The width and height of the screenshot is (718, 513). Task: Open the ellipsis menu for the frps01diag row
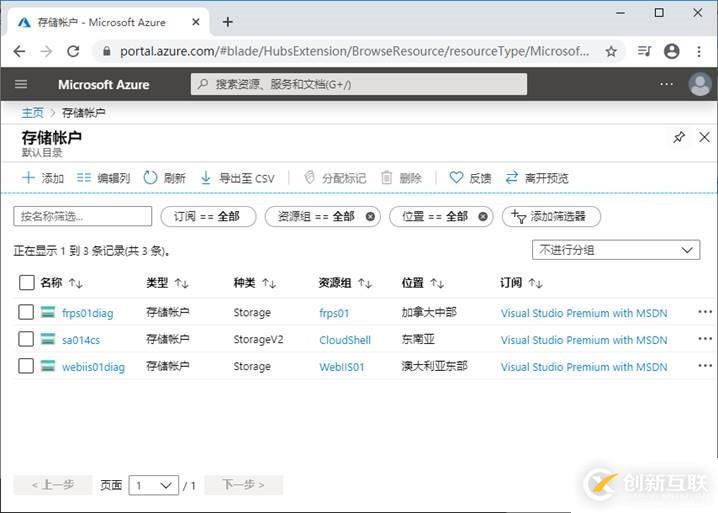pos(705,312)
